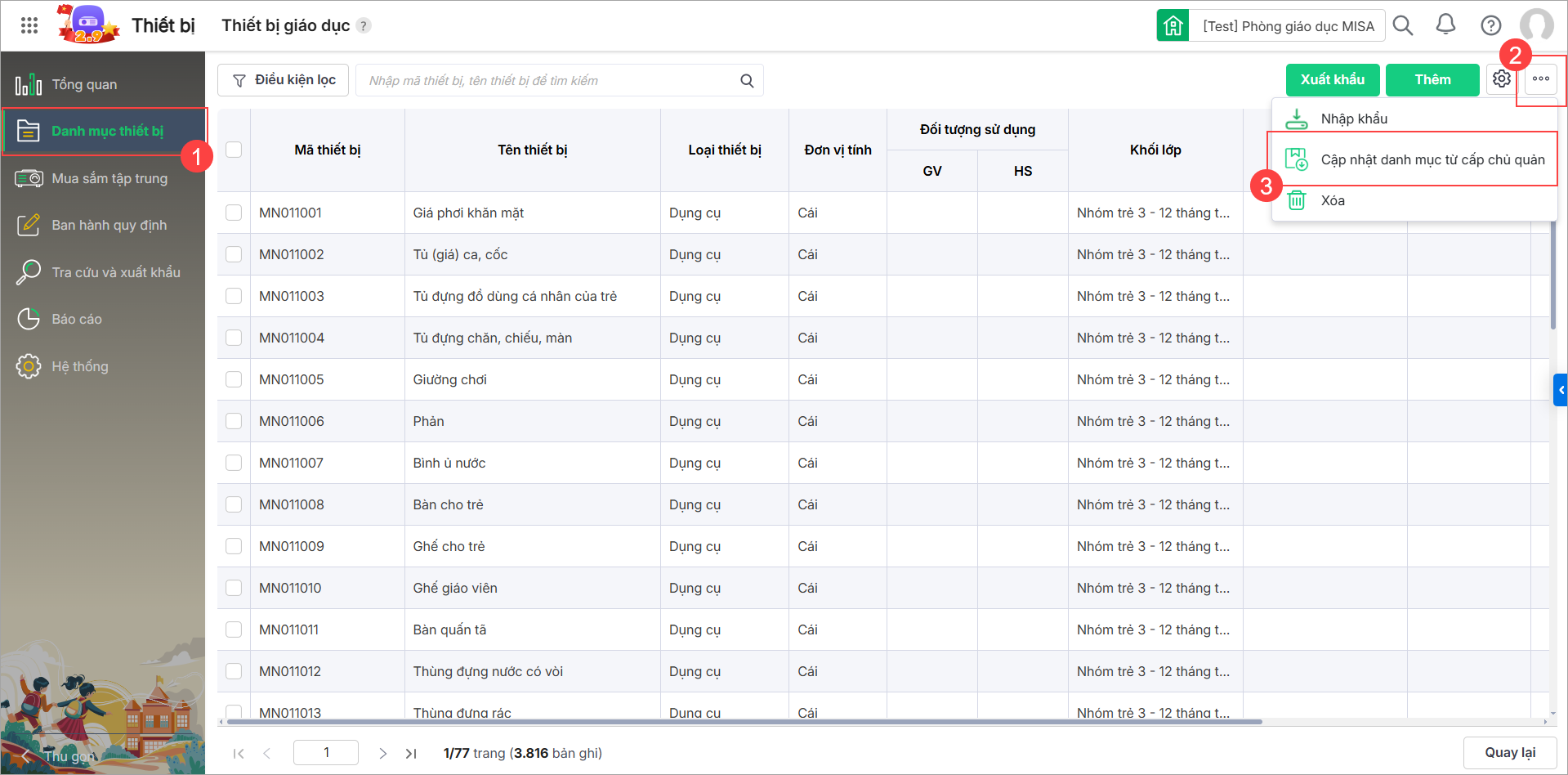This screenshot has height=775, width=1568.
Task: Click the settings gear beside Thêm
Action: (x=1501, y=79)
